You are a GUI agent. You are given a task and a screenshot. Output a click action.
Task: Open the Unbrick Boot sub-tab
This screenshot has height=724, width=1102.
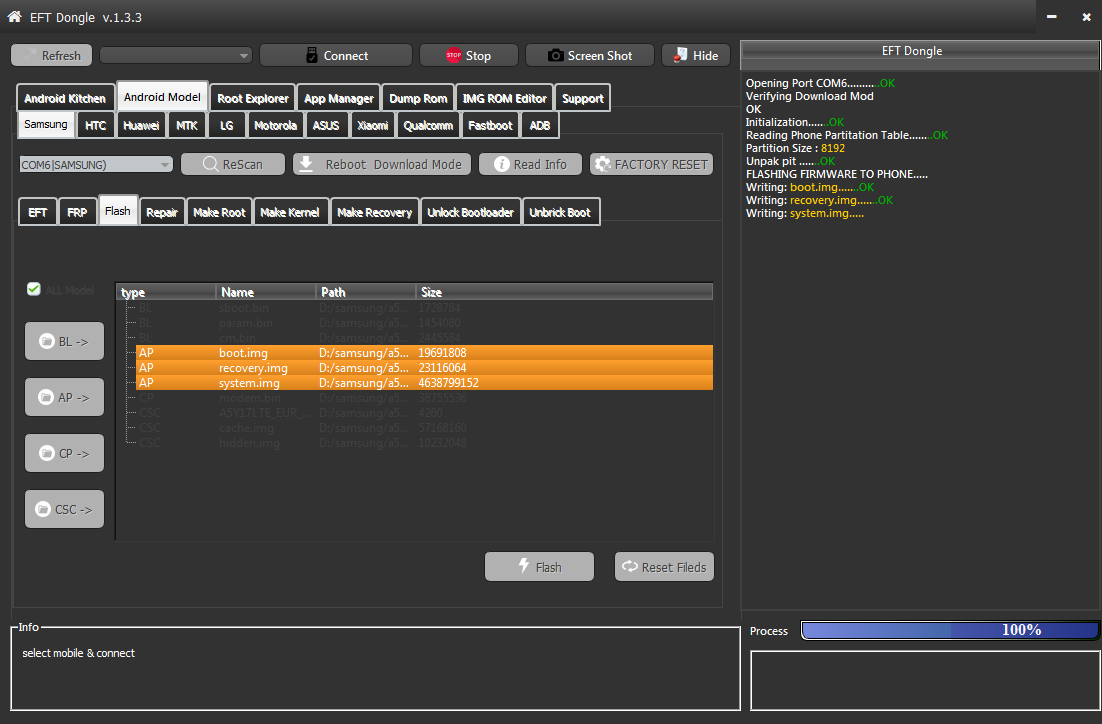click(x=560, y=212)
